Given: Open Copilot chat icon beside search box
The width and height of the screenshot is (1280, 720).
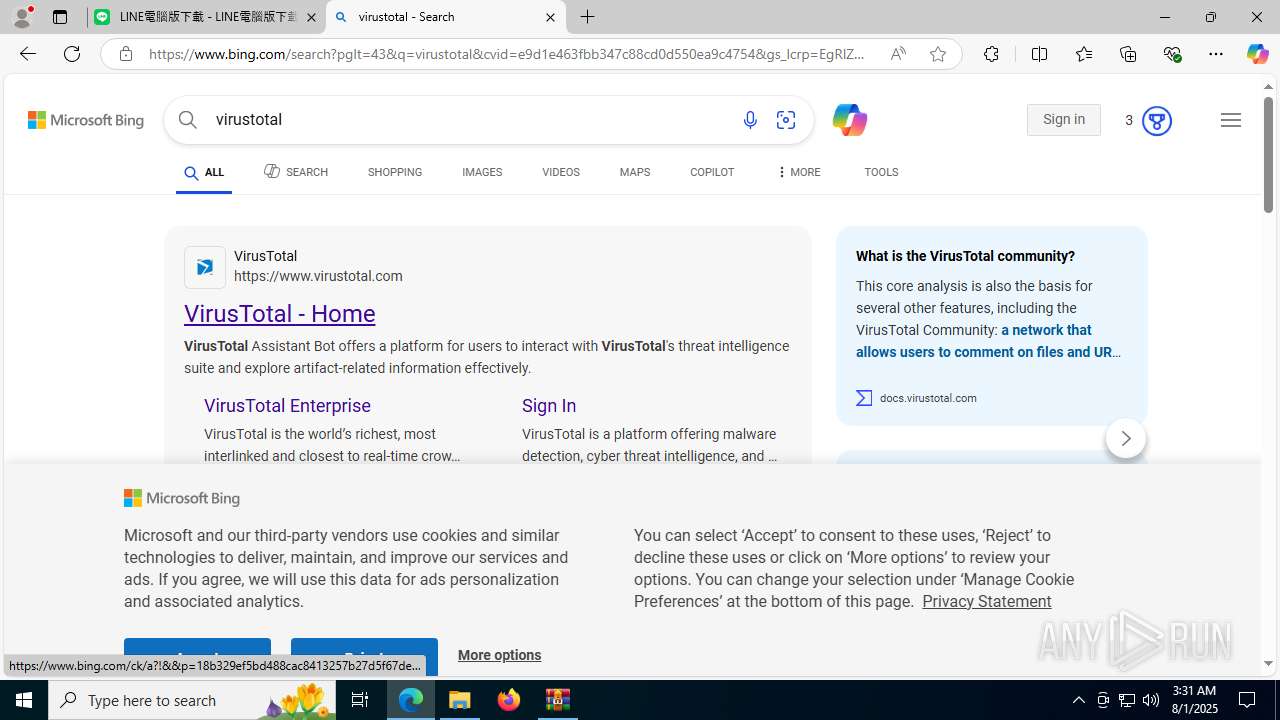Looking at the screenshot, I should point(849,120).
